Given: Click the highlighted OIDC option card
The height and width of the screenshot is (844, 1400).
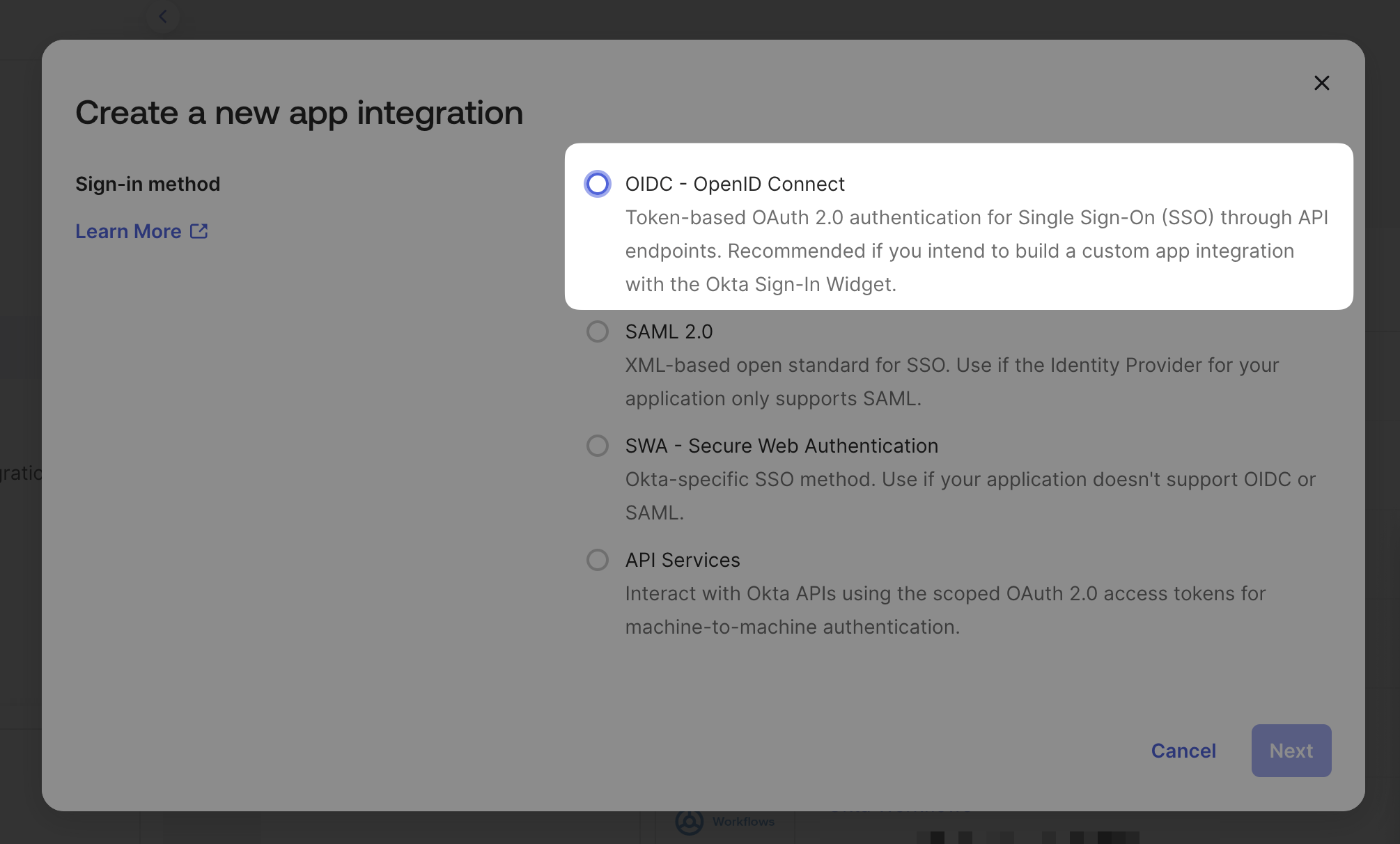Looking at the screenshot, I should pyautogui.click(x=958, y=226).
